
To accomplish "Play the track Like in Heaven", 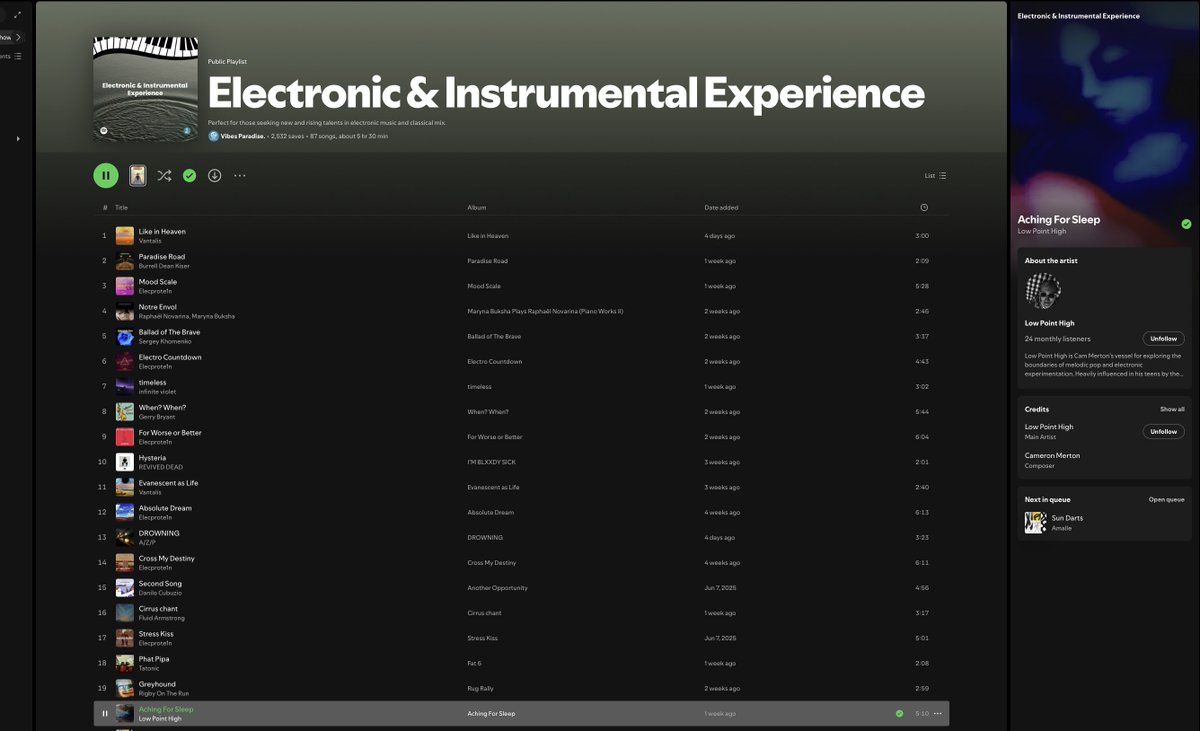I will click(x=162, y=231).
